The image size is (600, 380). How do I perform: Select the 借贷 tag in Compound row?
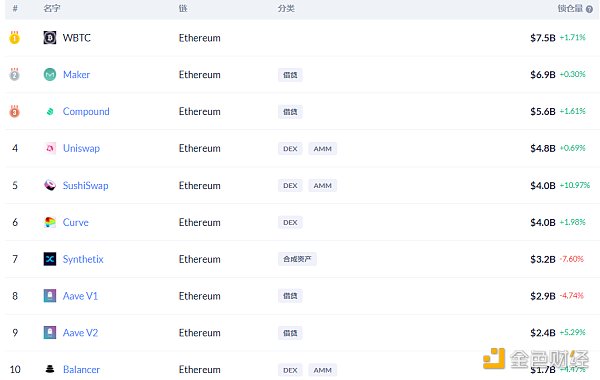click(x=290, y=112)
